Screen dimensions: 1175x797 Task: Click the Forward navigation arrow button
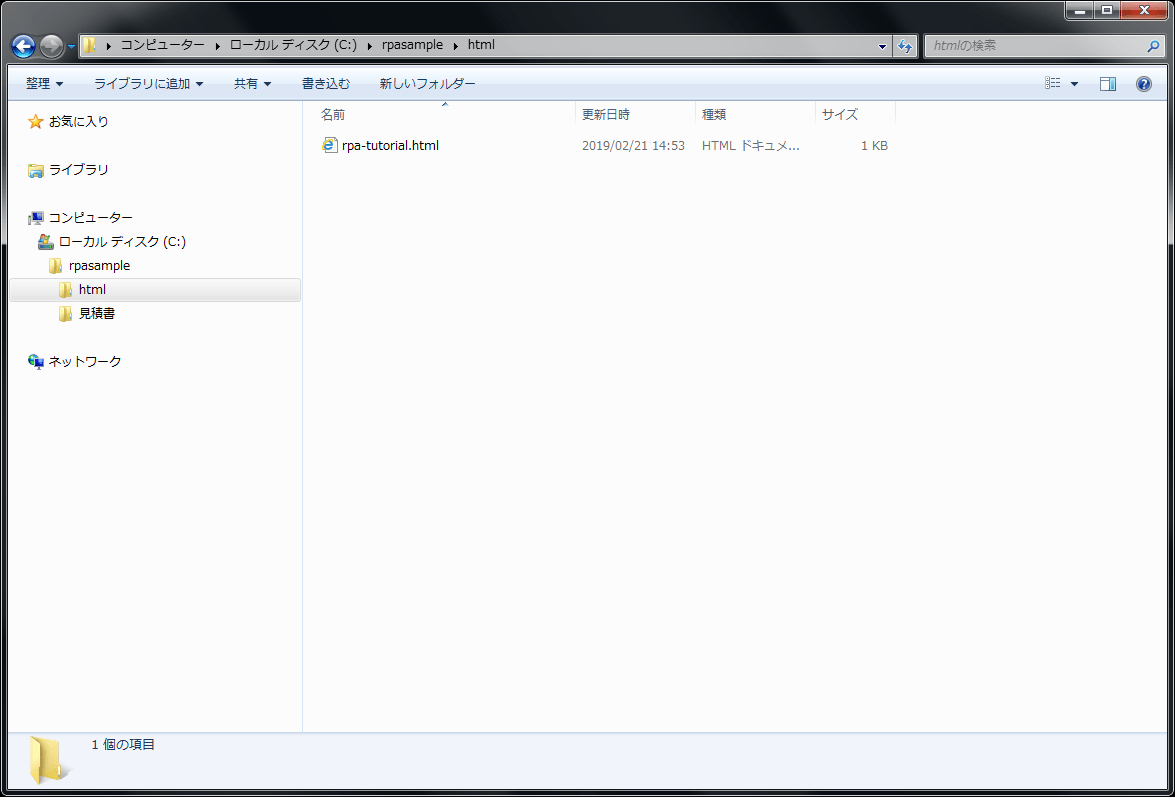51,46
